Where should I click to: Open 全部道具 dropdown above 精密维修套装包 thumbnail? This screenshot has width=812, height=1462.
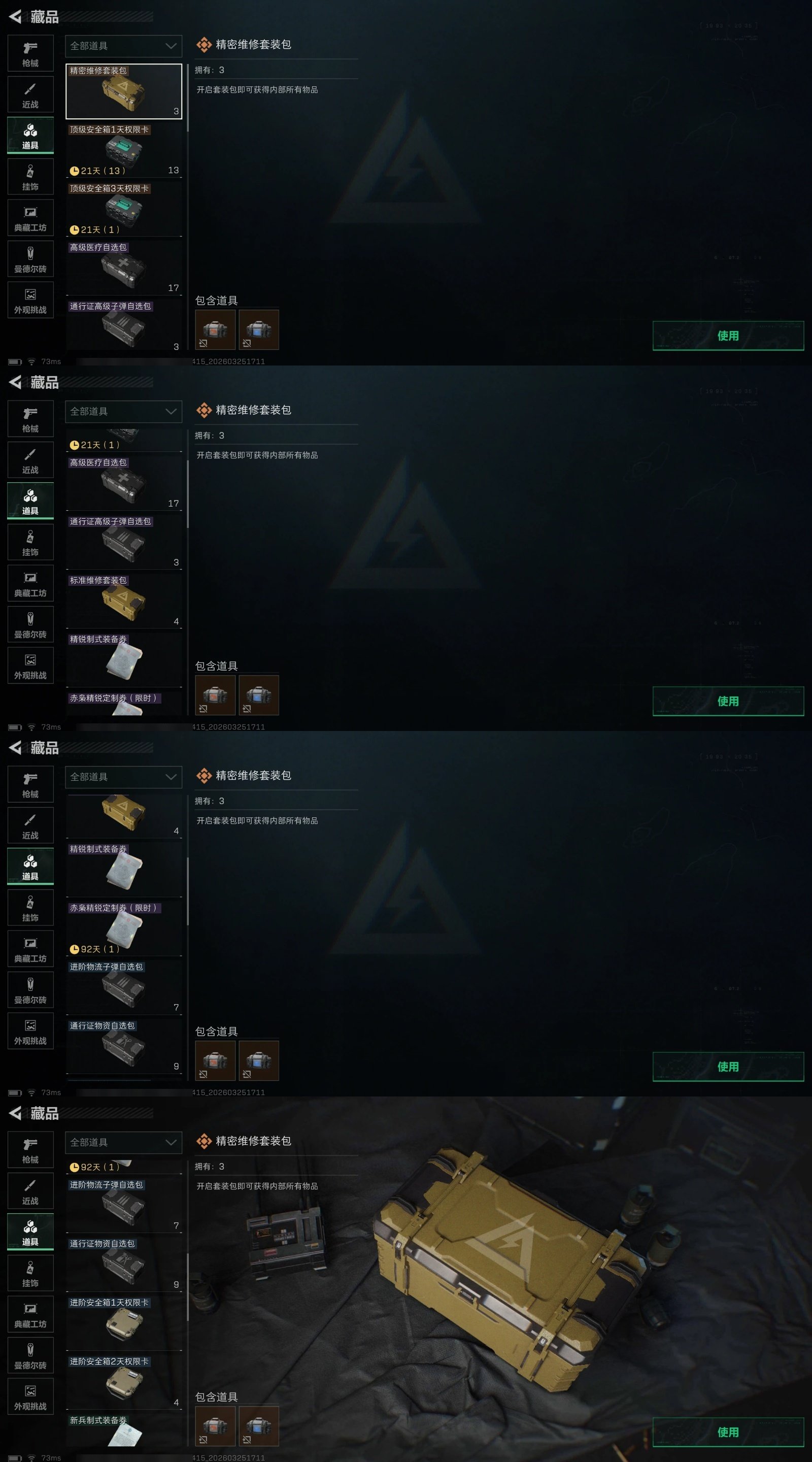[x=124, y=46]
